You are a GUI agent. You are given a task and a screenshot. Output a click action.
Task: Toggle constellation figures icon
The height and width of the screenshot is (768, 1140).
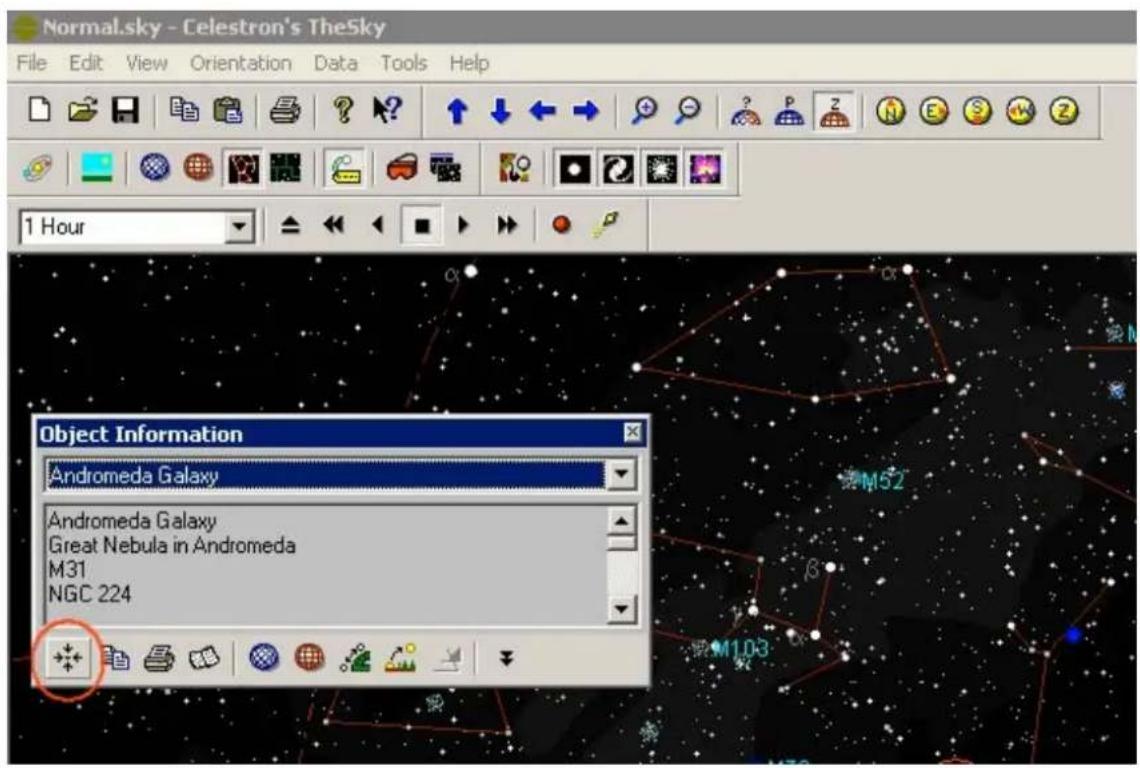[243, 169]
